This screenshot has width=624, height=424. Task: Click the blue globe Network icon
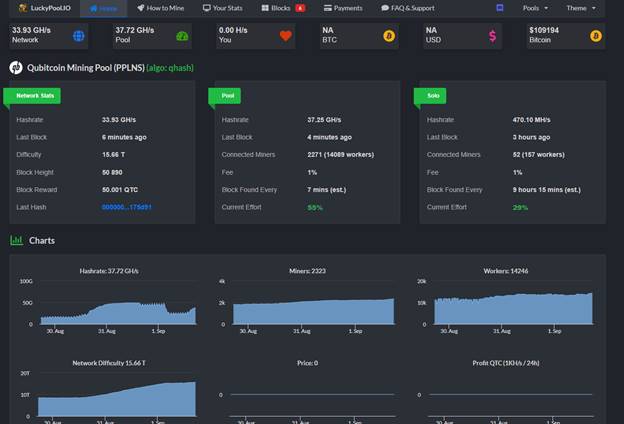tap(78, 36)
